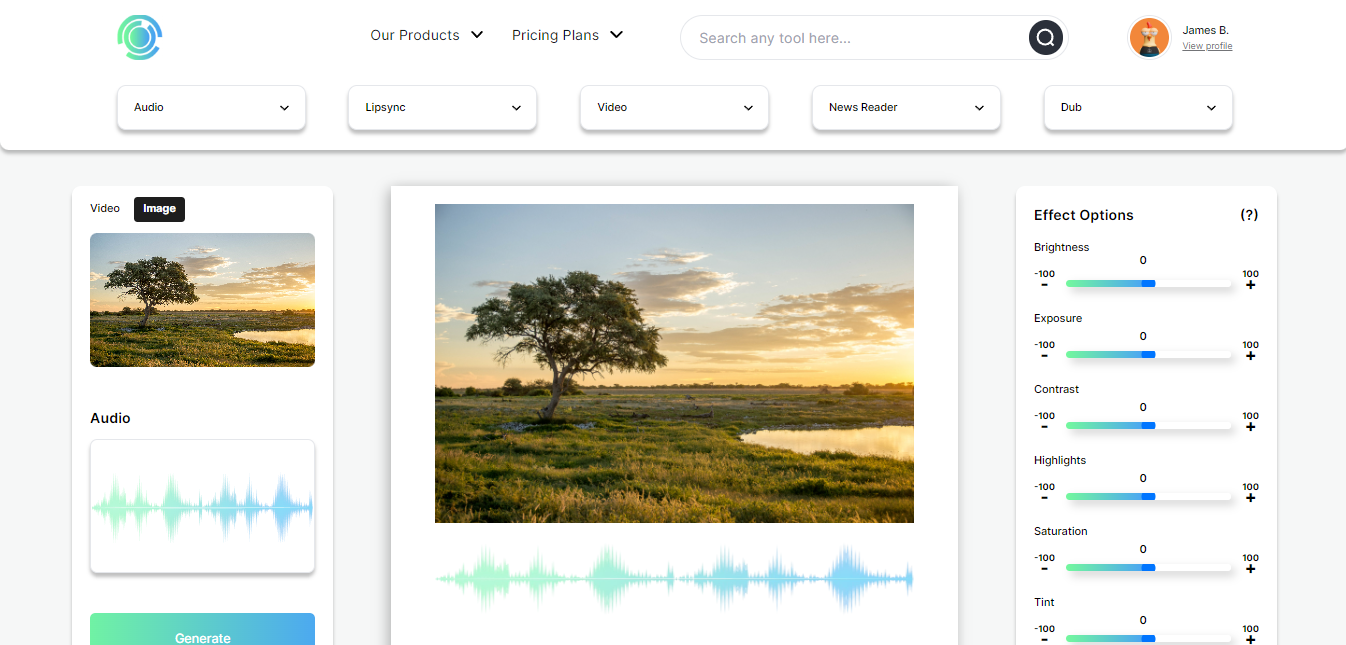Open the Dub dropdown
Viewport: 1346px width, 645px height.
pos(1138,107)
